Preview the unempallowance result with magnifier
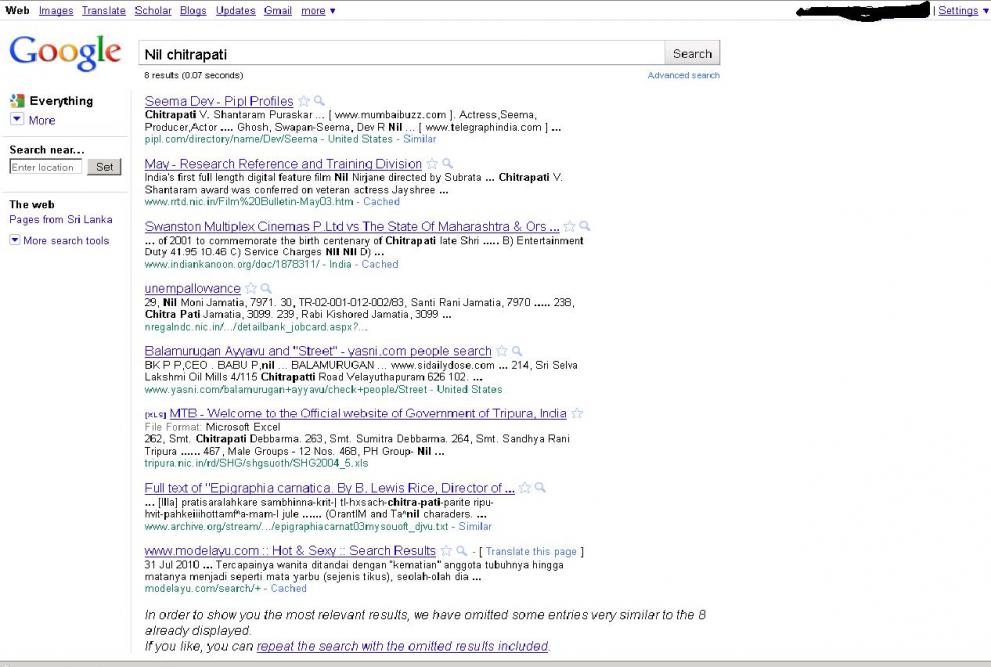Viewport: 991px width, 667px height. 266,288
